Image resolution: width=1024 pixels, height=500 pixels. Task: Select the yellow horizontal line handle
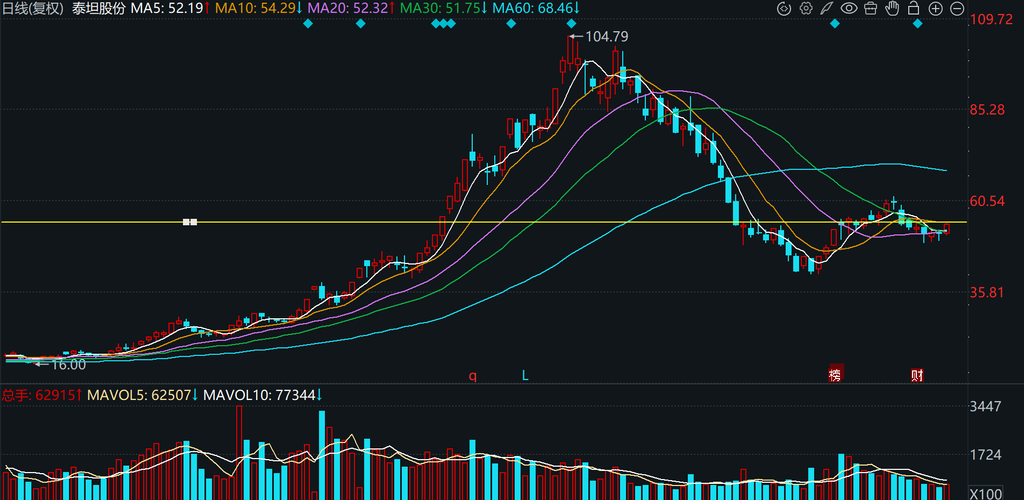pos(190,223)
